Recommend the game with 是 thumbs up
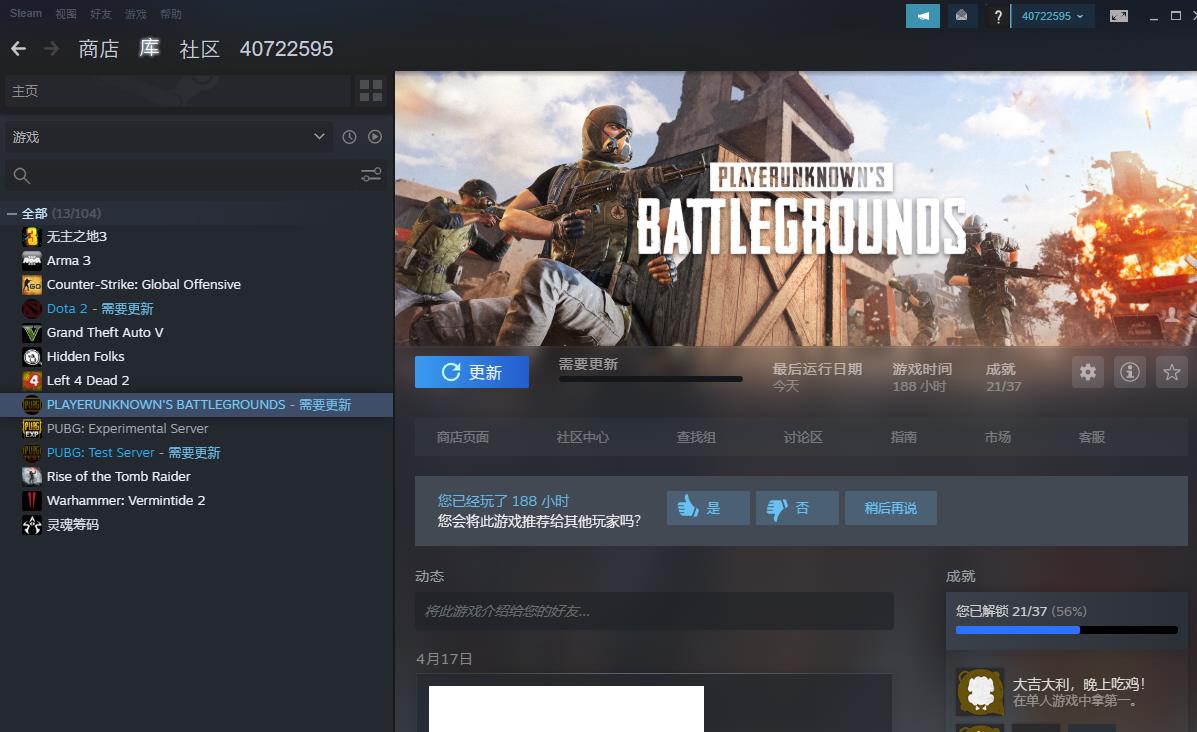Viewport: 1197px width, 732px height. [708, 508]
